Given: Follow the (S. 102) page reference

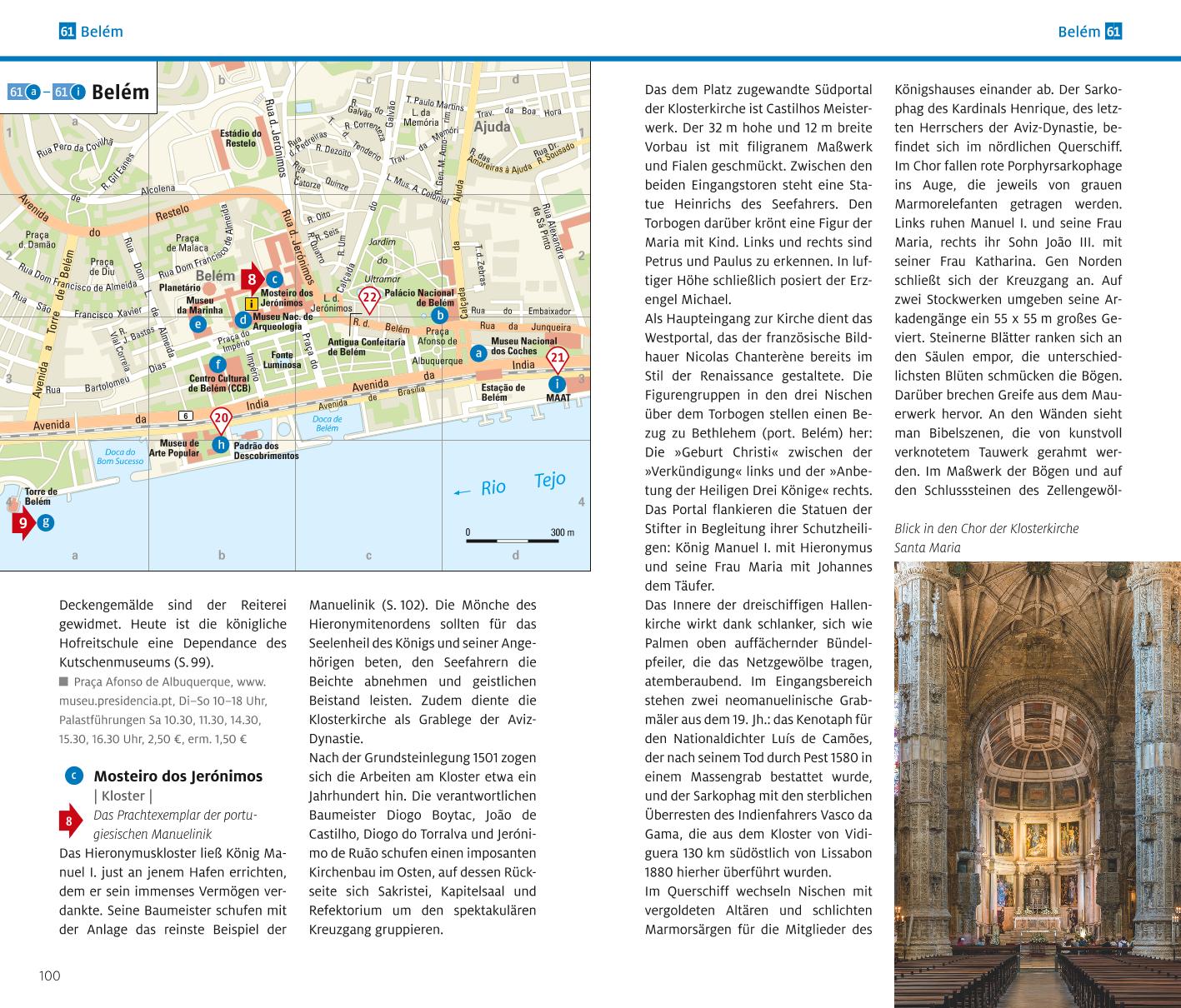Looking at the screenshot, I should 404,605.
